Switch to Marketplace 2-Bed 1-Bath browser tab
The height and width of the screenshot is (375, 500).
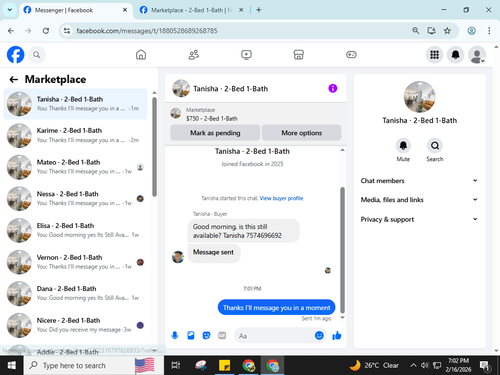click(191, 10)
